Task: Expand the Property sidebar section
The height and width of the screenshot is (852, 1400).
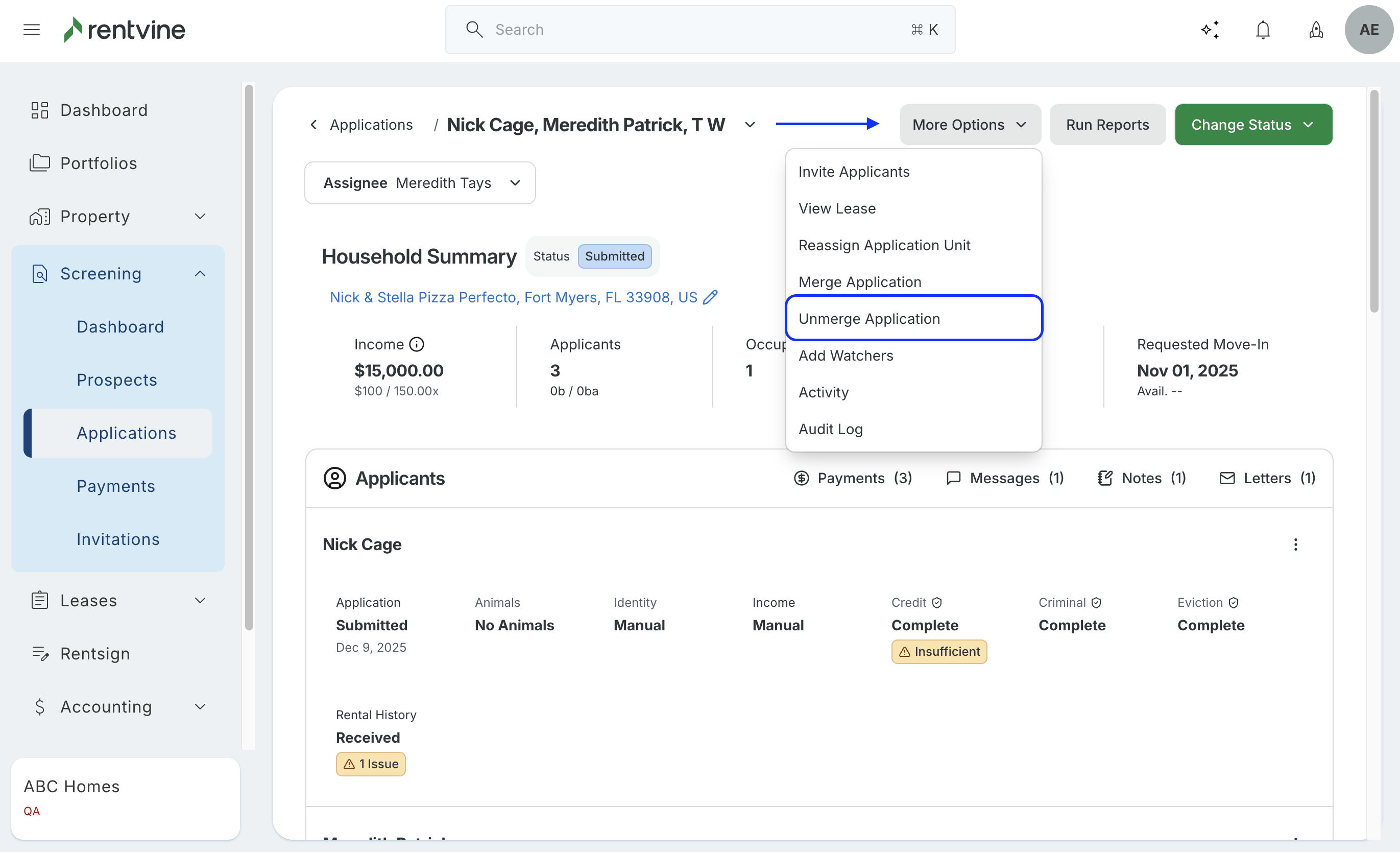Action: [x=200, y=217]
